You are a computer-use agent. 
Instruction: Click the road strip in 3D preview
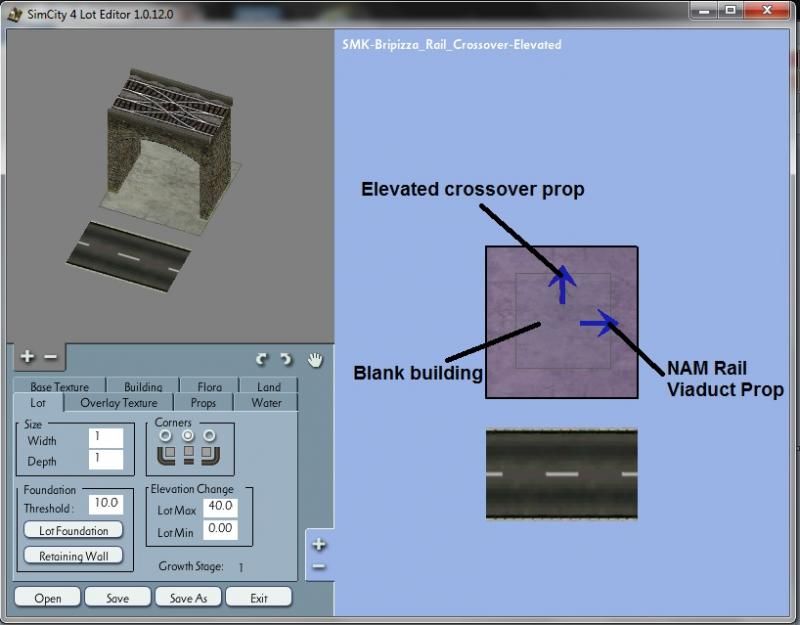(129, 256)
